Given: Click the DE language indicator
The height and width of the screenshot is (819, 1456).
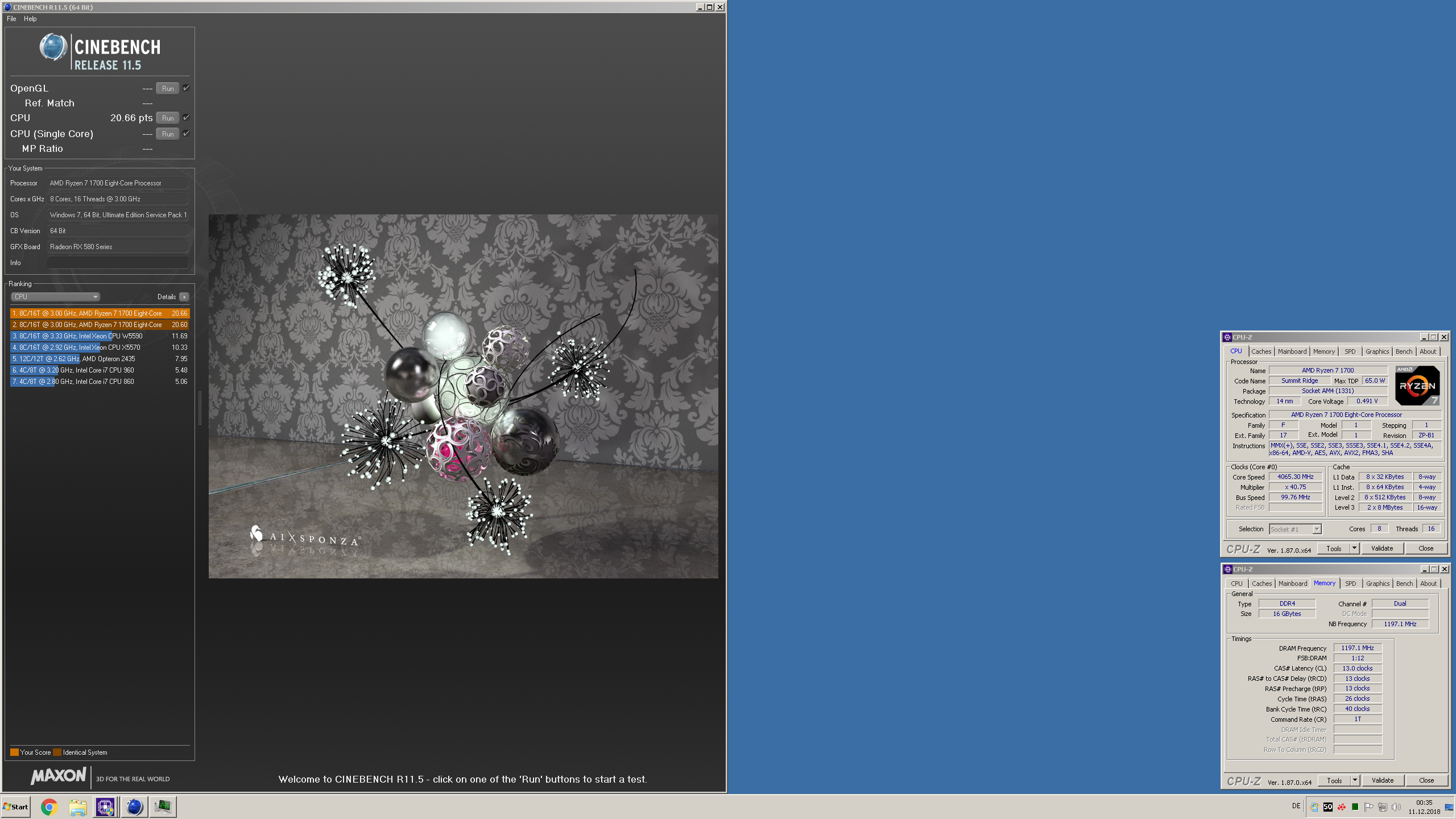Looking at the screenshot, I should tap(1296, 806).
